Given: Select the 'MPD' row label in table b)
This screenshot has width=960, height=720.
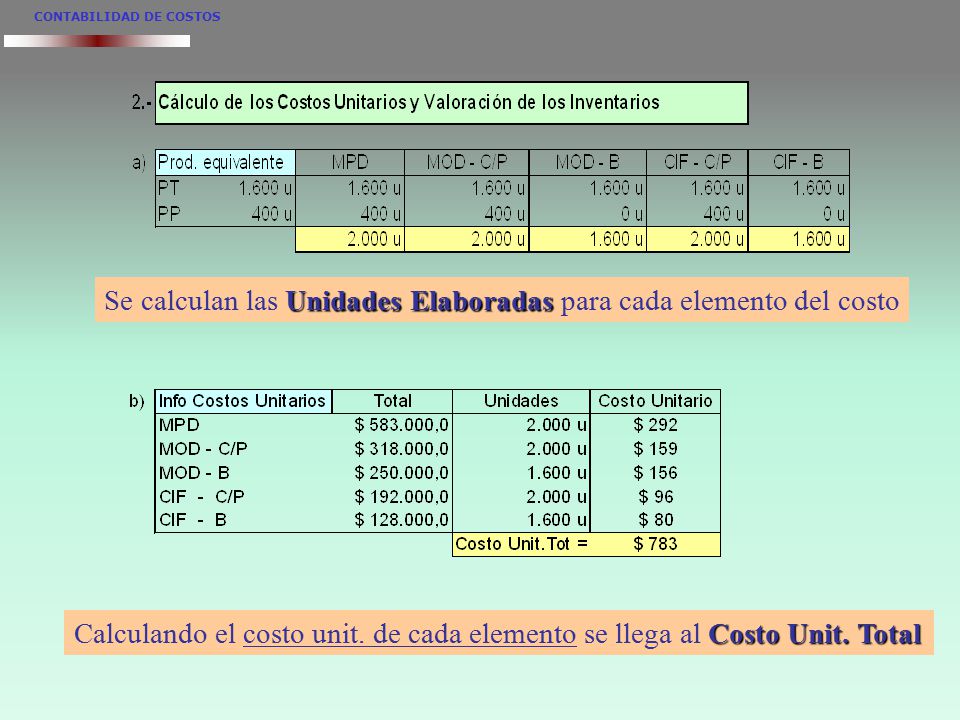Looking at the screenshot, I should [179, 424].
